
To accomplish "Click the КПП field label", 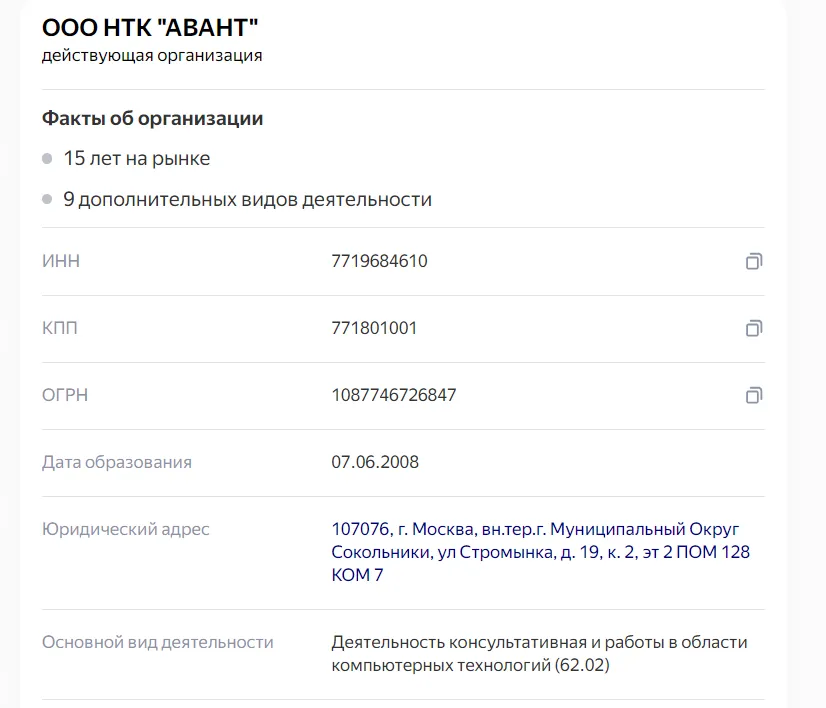I will [x=60, y=328].
